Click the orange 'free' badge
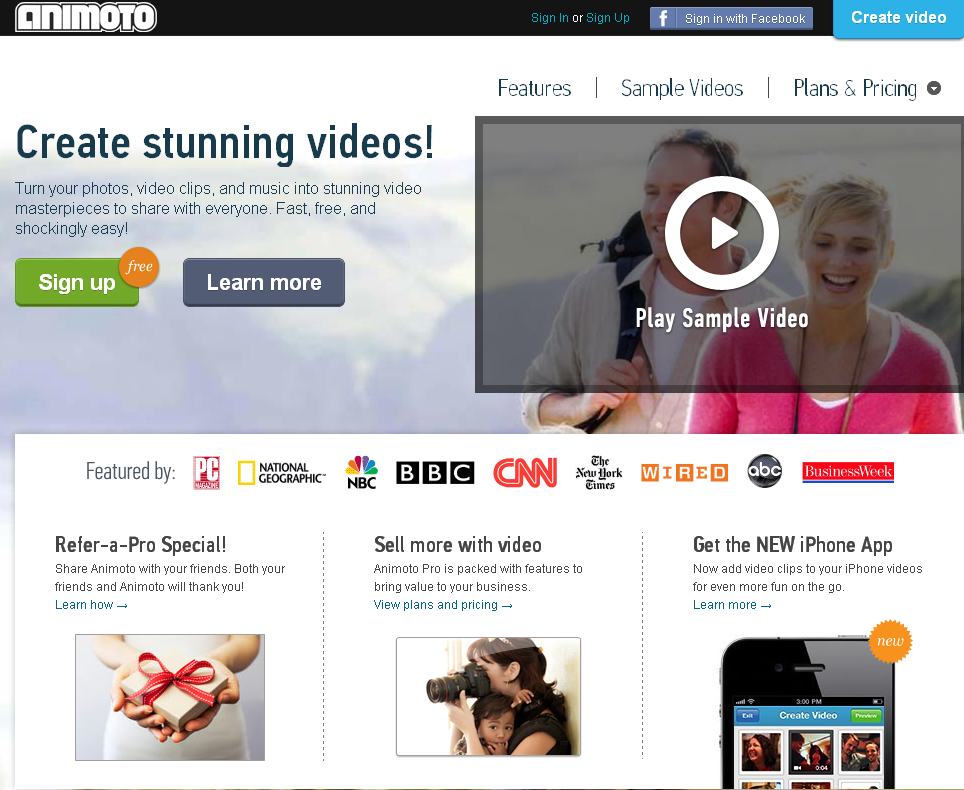This screenshot has width=964, height=790. click(x=139, y=267)
